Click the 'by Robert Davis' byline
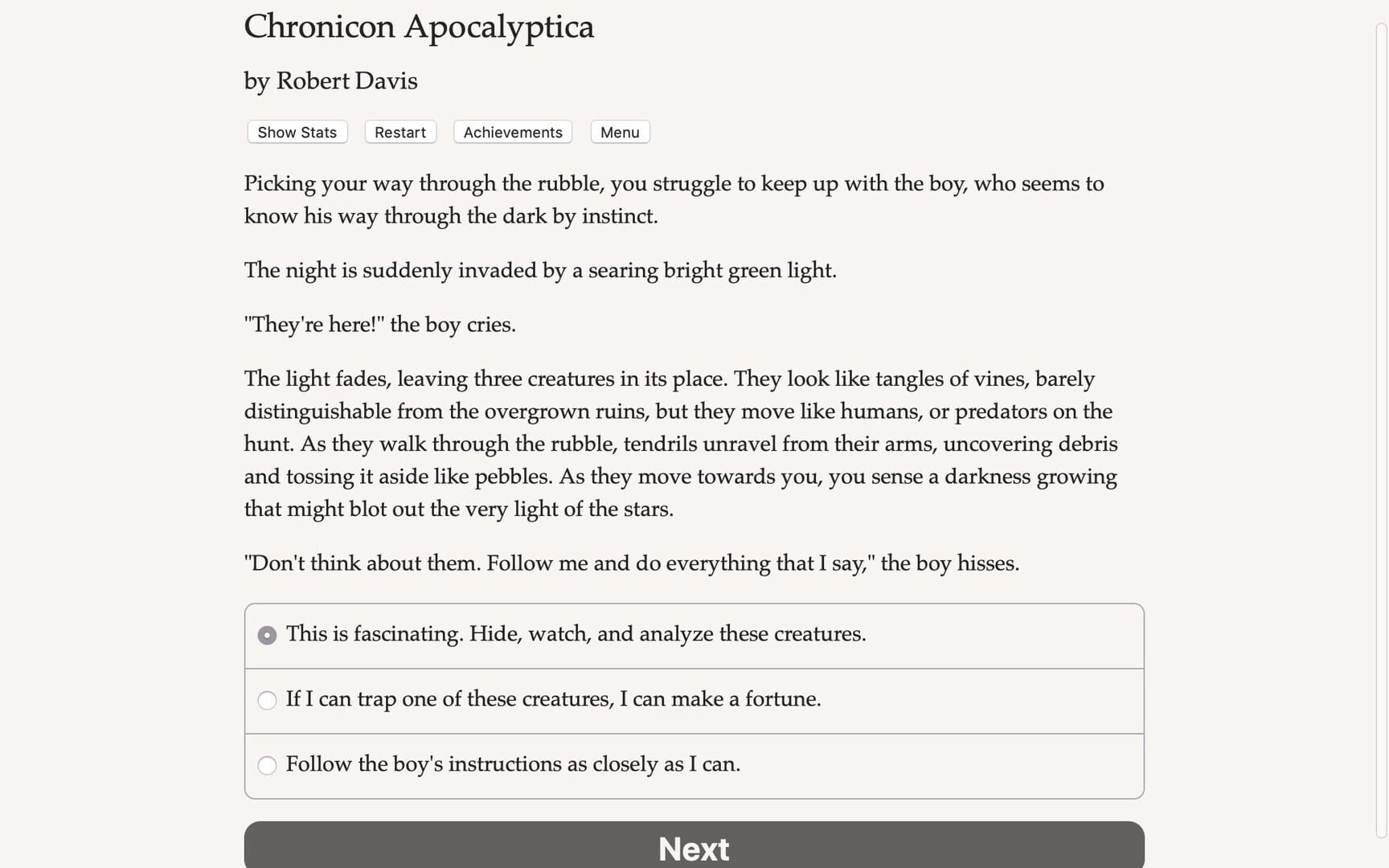1389x868 pixels. point(330,81)
